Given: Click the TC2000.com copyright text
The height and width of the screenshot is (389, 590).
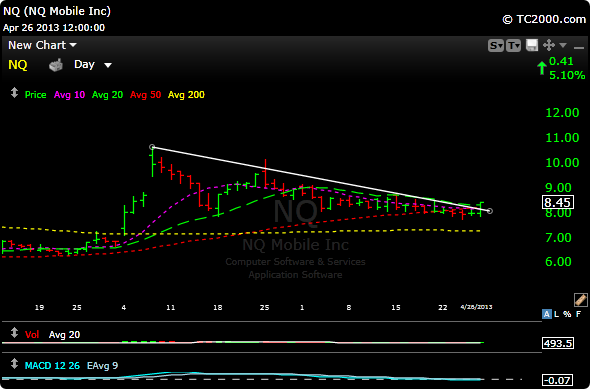Looking at the screenshot, I should pyautogui.click(x=544, y=19).
